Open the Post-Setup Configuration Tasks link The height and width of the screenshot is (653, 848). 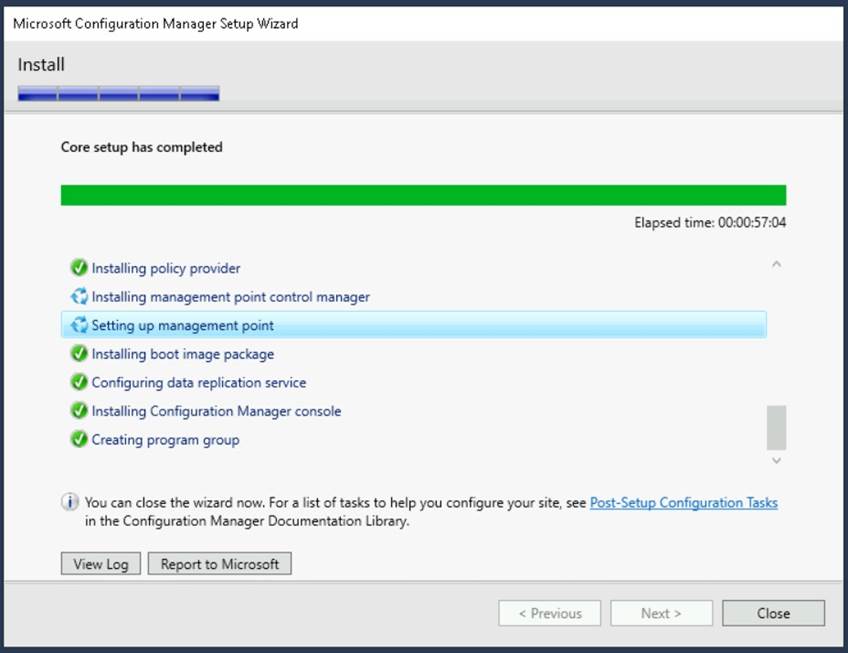pyautogui.click(x=684, y=503)
